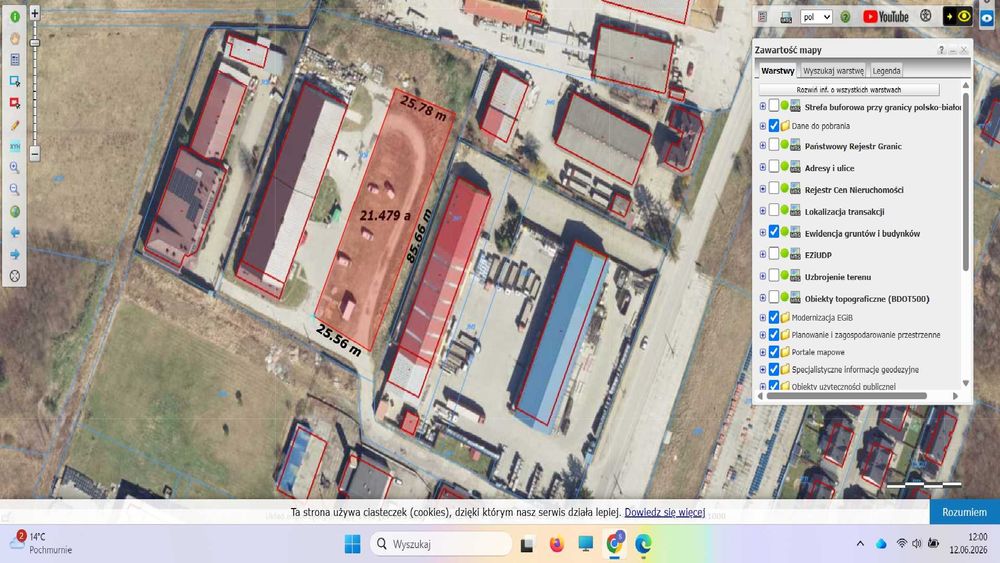Select the green info identify tool
The width and height of the screenshot is (1000, 563).
[15, 16]
